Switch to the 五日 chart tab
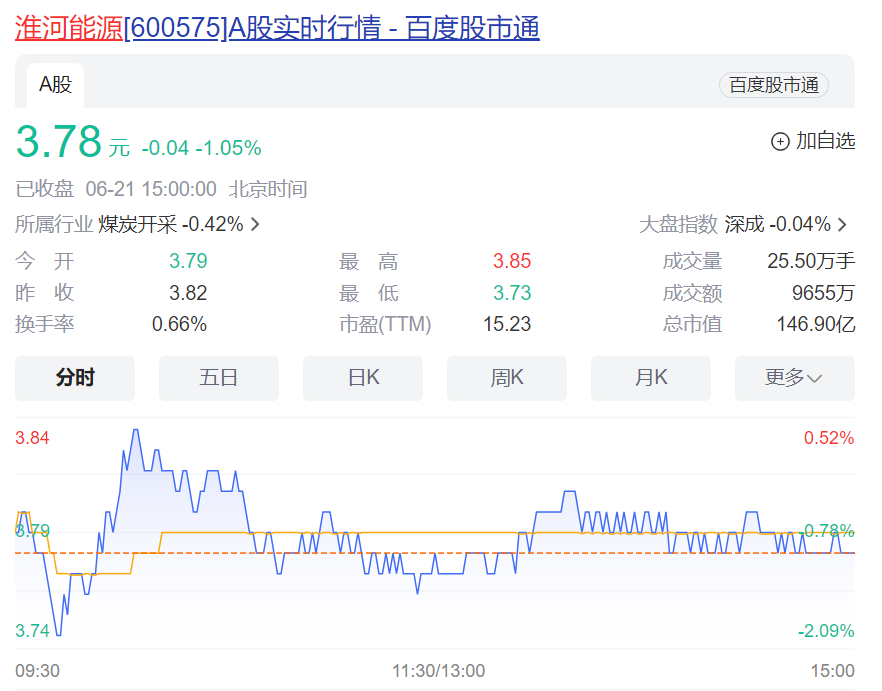 (219, 378)
